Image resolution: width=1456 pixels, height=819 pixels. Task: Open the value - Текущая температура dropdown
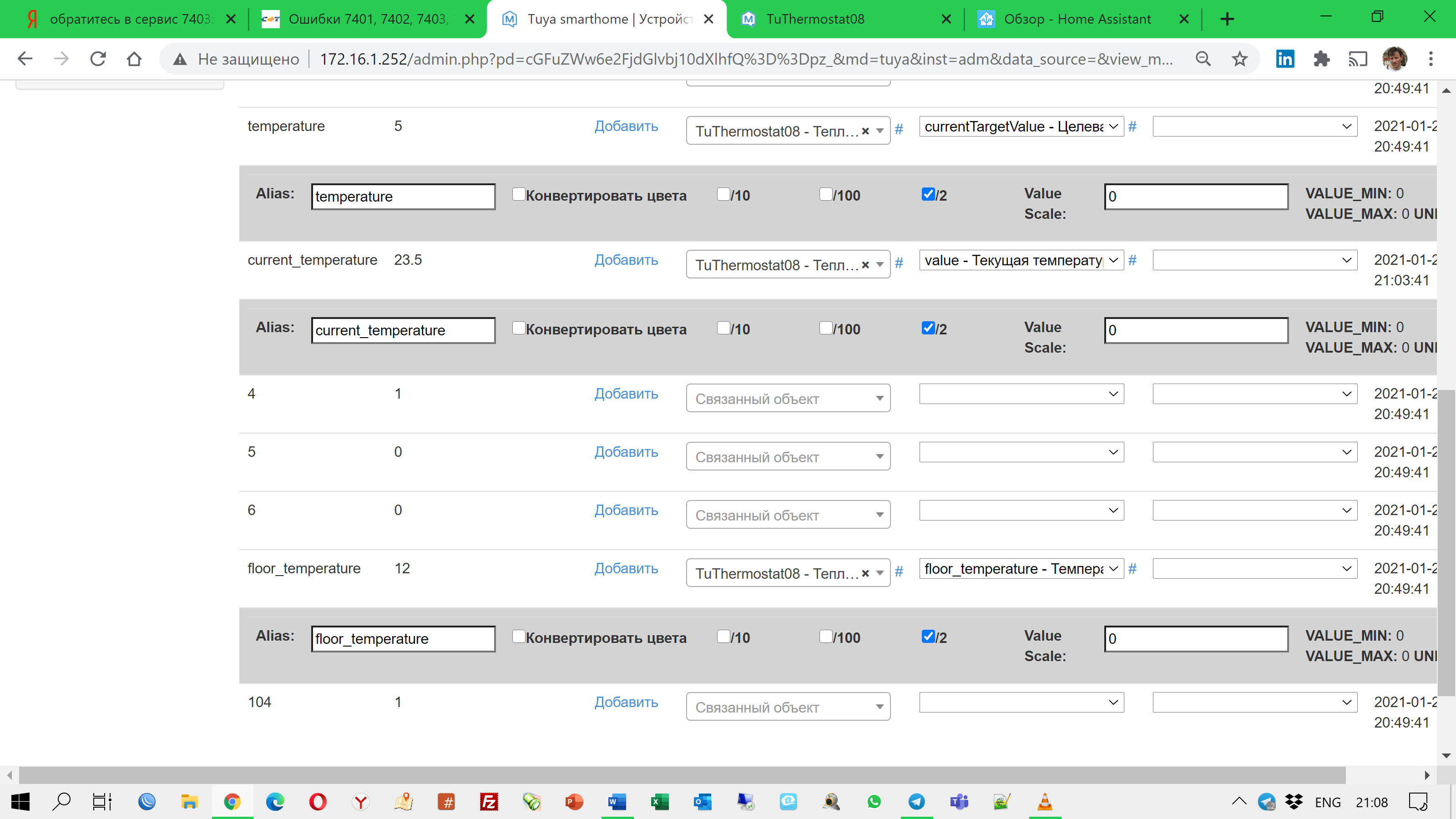point(1021,260)
